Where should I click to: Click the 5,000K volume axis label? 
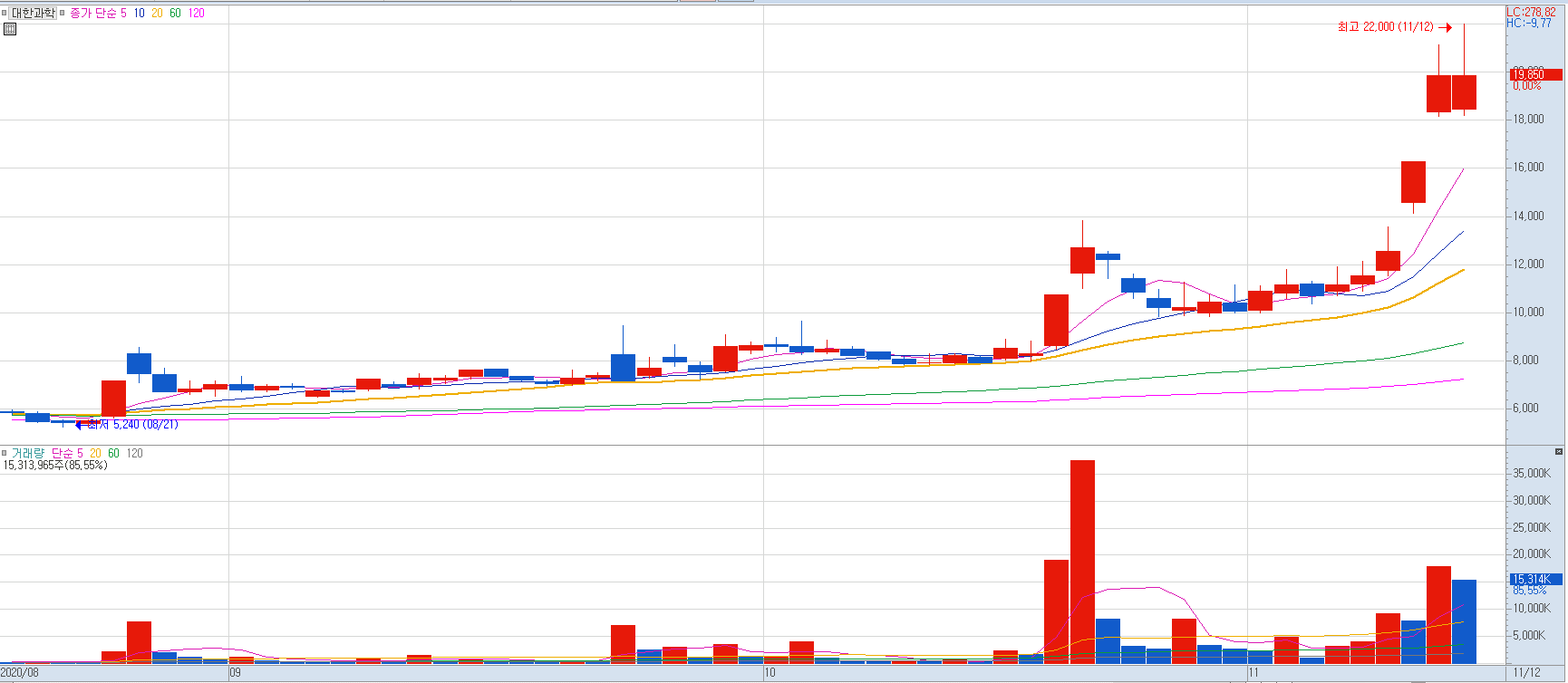(x=1529, y=635)
